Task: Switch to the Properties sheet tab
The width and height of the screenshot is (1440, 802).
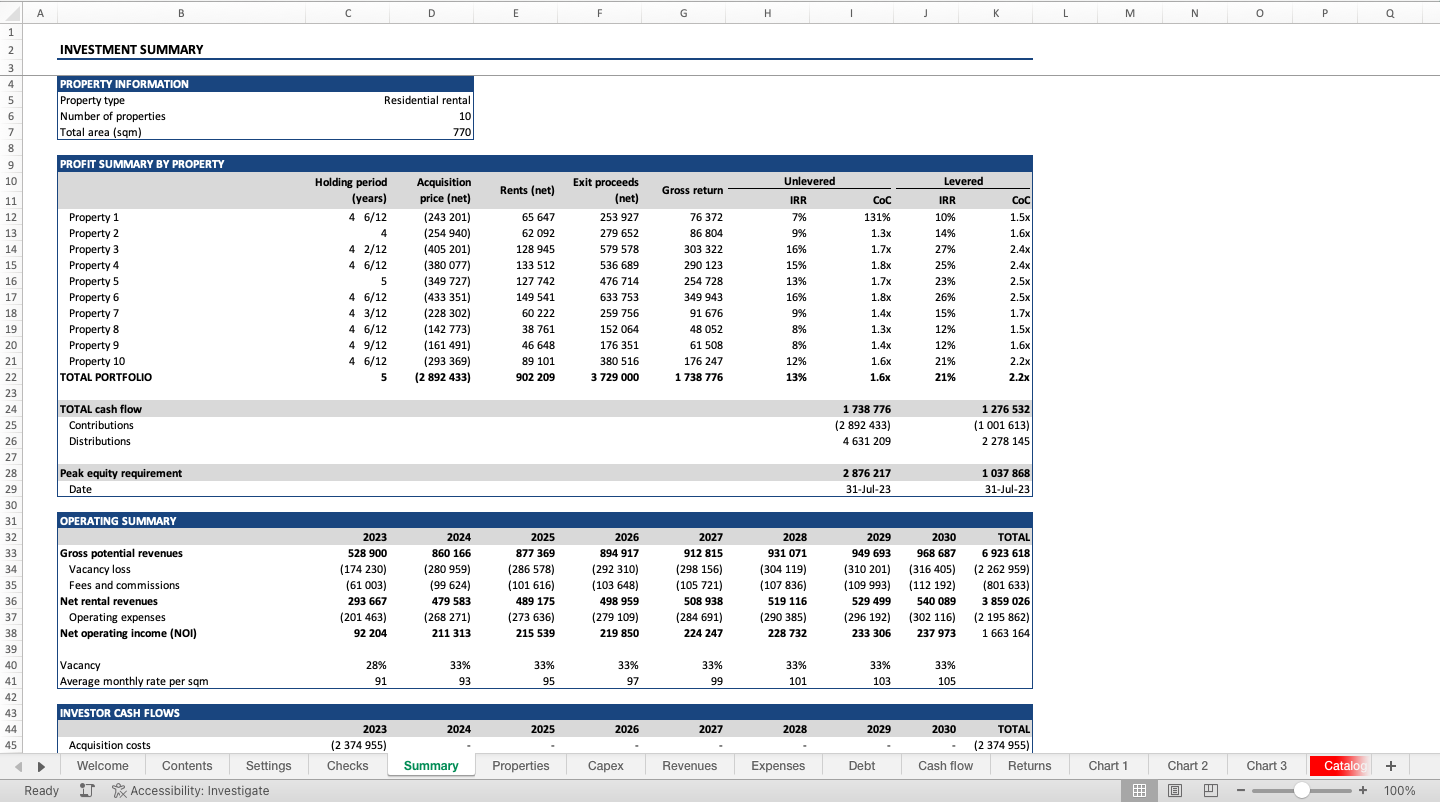Action: coord(521,765)
